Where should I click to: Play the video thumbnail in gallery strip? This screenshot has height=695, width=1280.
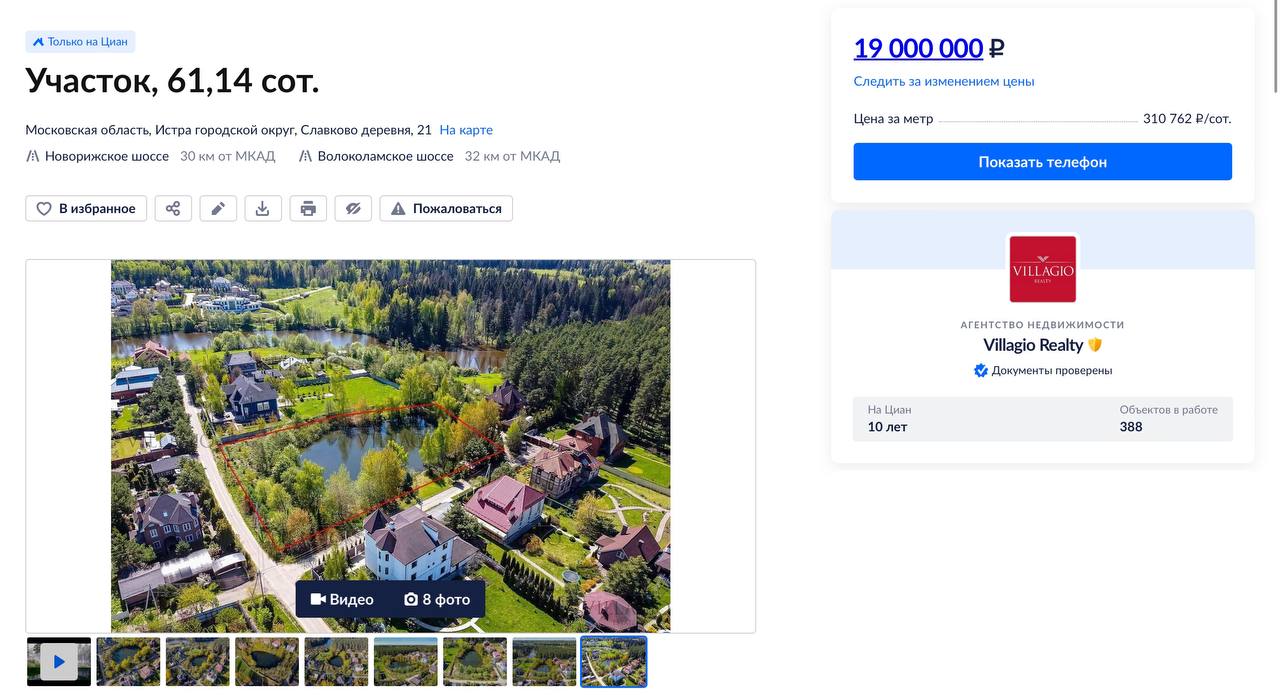(59, 662)
